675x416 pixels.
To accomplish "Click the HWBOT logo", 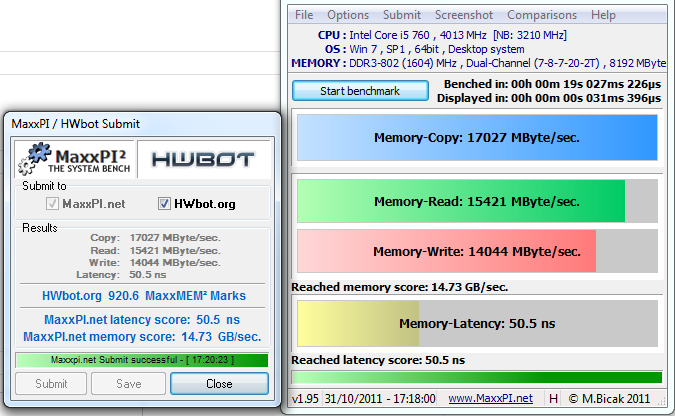I will [x=204, y=159].
